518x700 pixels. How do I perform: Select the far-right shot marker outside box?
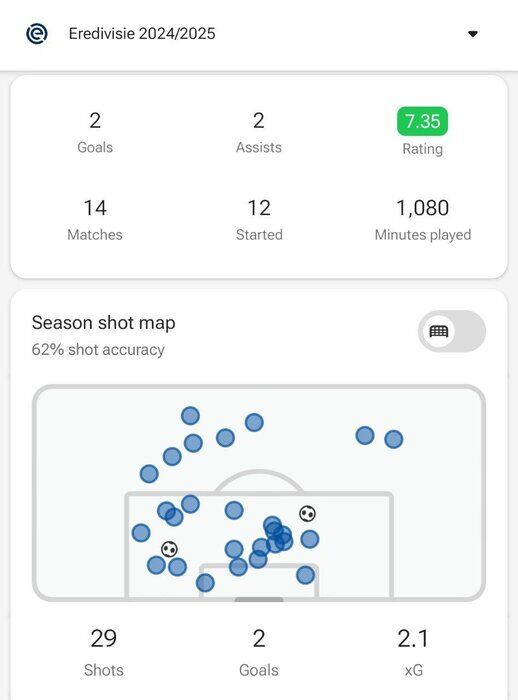point(393,439)
